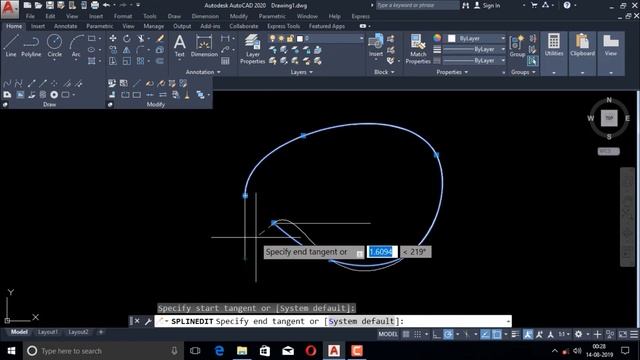Toggle lineweight display in status bar
640x360 pixels.
tap(516, 334)
